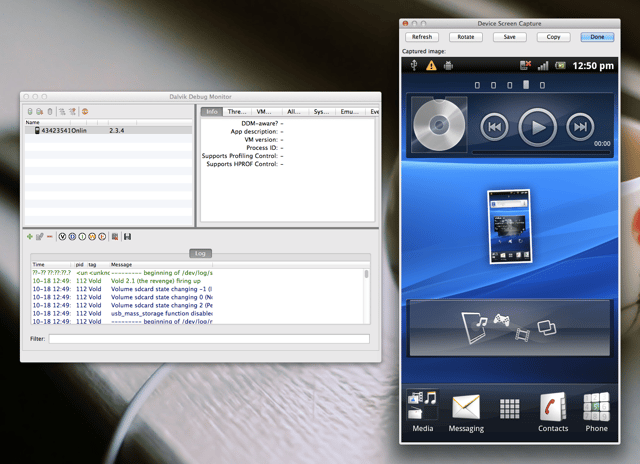This screenshot has width=640, height=464.
Task: Click the phone icon beside device 43423541
Action: (x=37, y=130)
